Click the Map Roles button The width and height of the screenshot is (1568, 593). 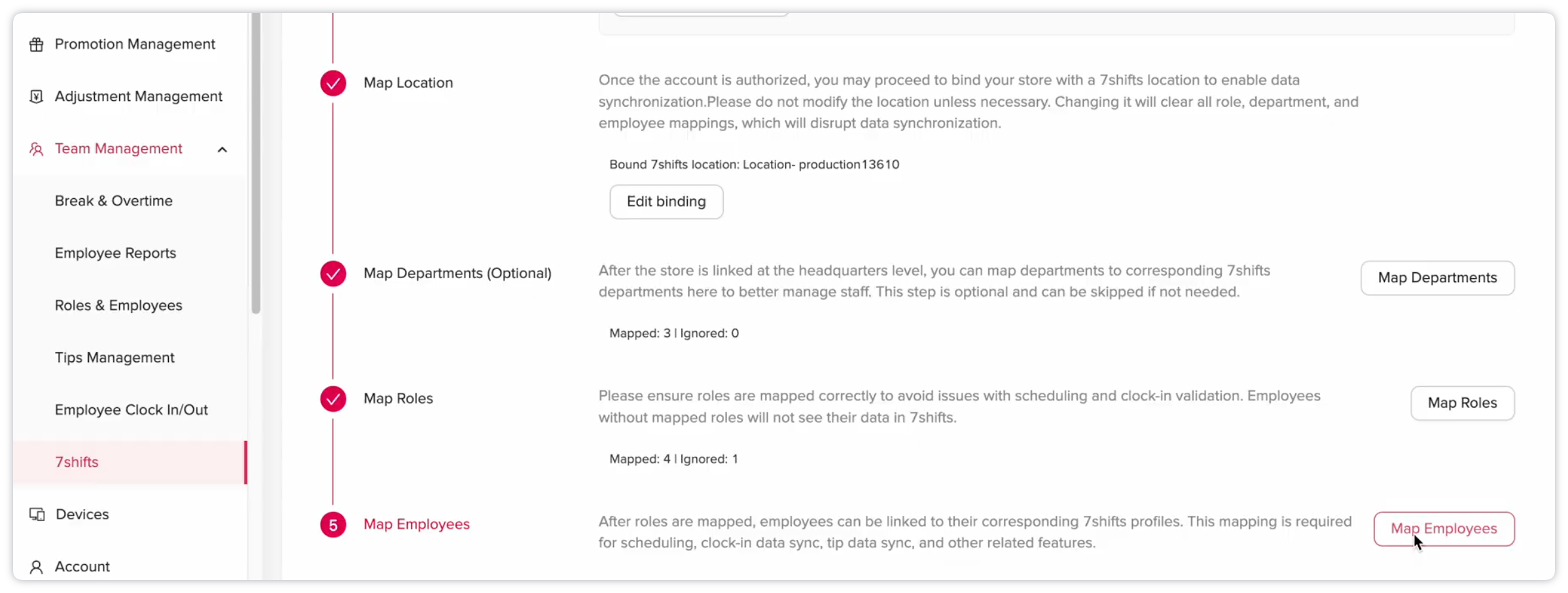point(1462,403)
